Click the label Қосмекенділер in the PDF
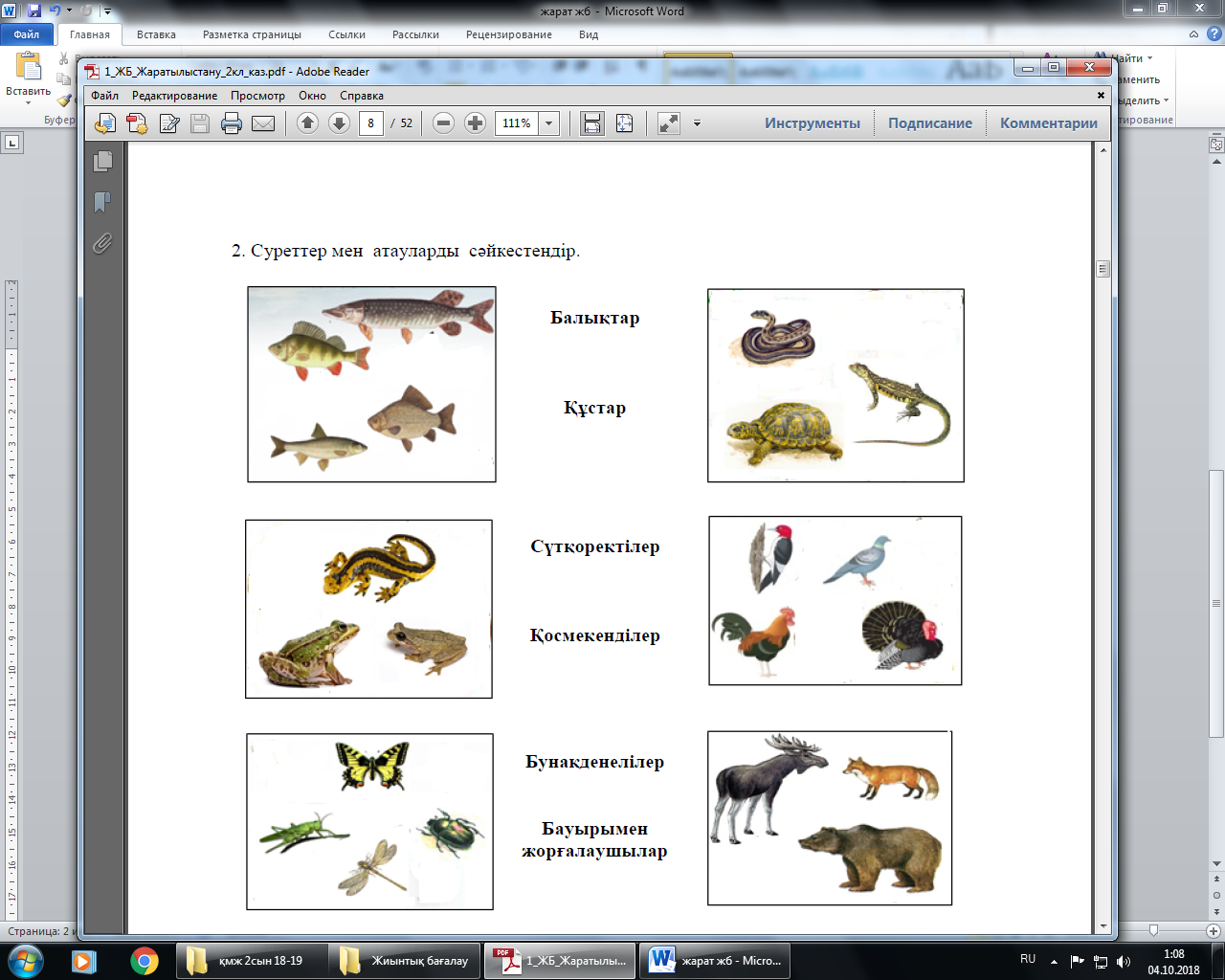This screenshot has height=980, width=1225. pos(594,635)
